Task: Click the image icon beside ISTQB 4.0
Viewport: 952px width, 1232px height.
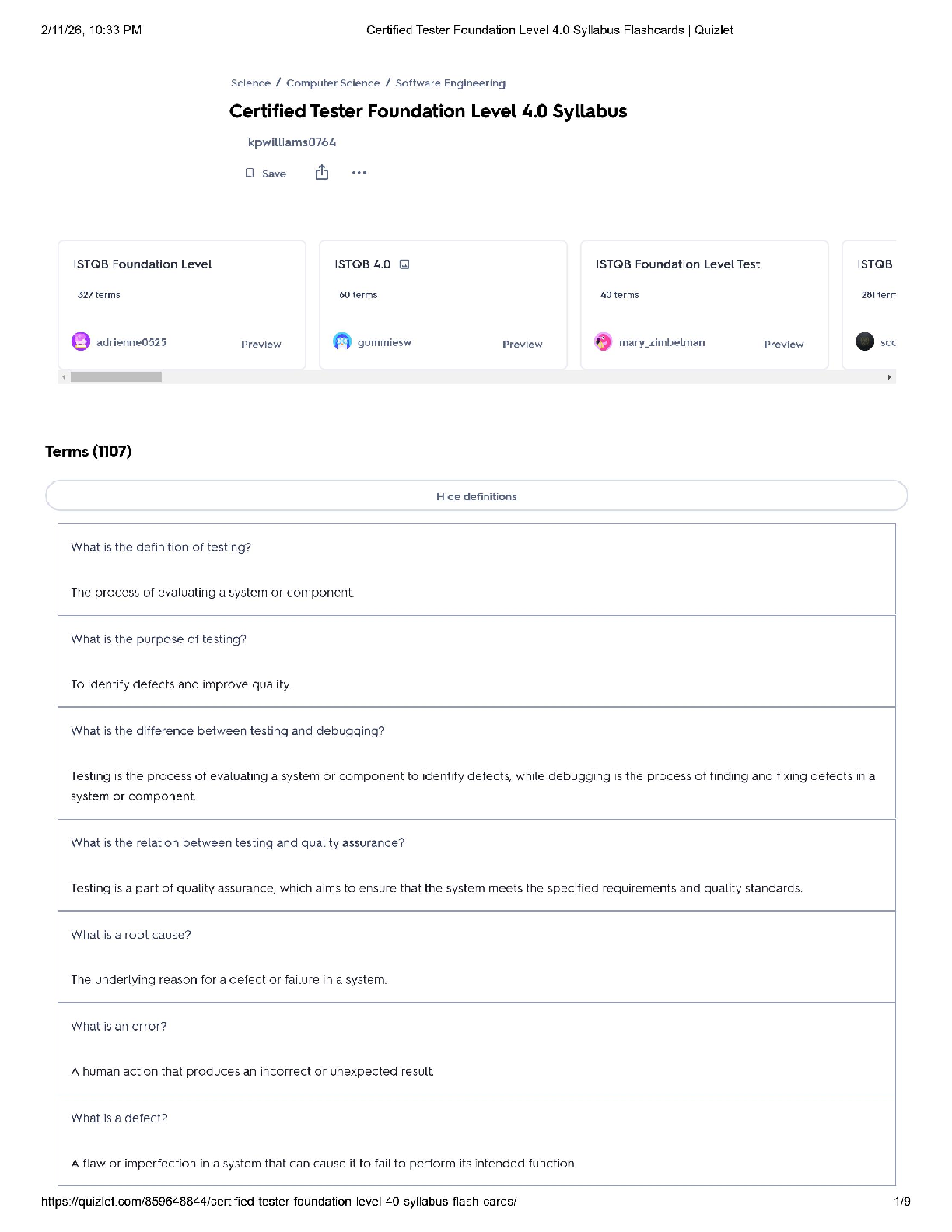Action: click(x=404, y=264)
